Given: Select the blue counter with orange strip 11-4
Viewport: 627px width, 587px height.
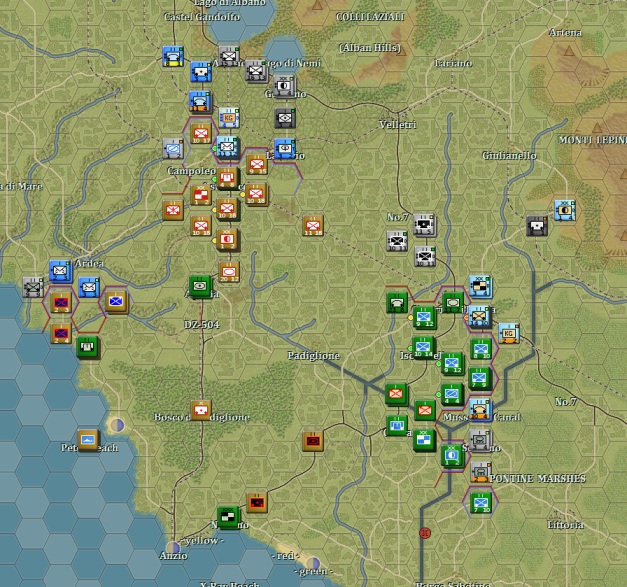Looking at the screenshot, I should pyautogui.click(x=200, y=102).
